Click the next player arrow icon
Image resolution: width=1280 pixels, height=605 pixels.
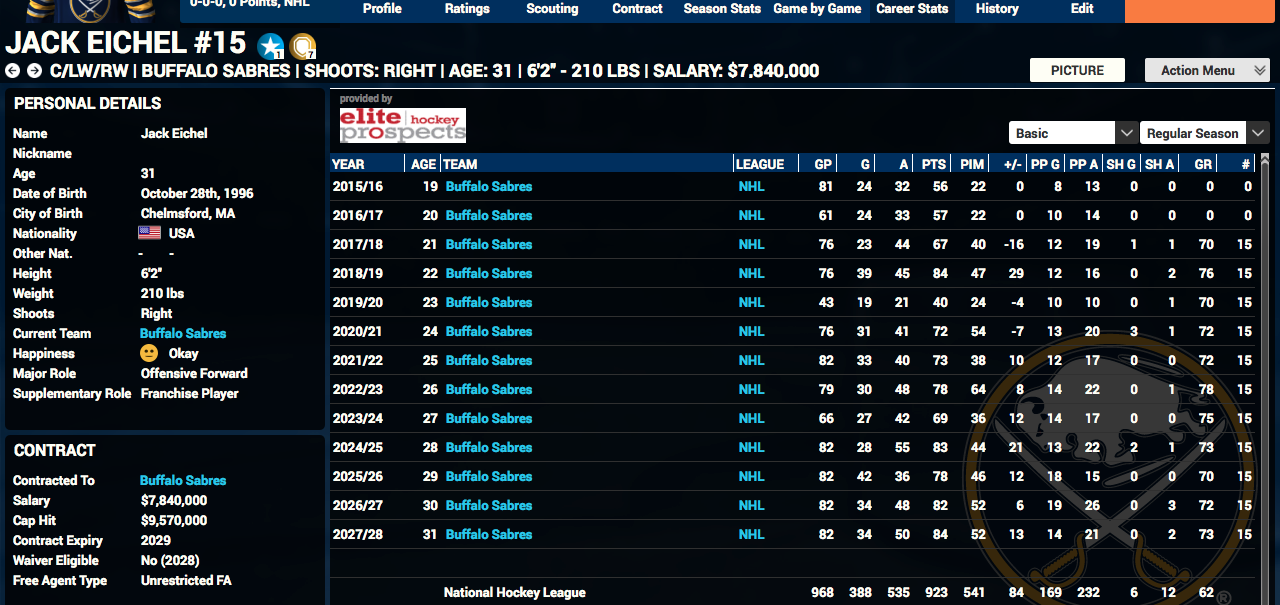click(x=34, y=71)
